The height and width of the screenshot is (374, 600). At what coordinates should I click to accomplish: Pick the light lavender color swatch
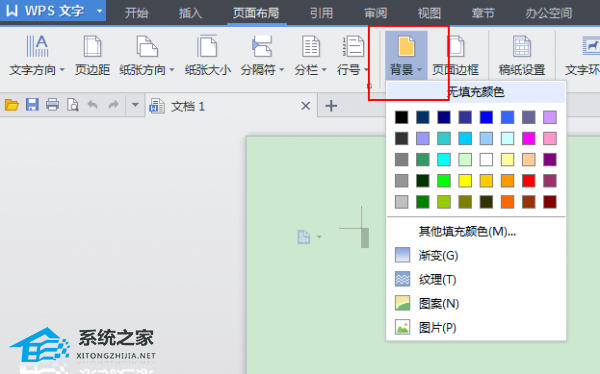[x=550, y=117]
